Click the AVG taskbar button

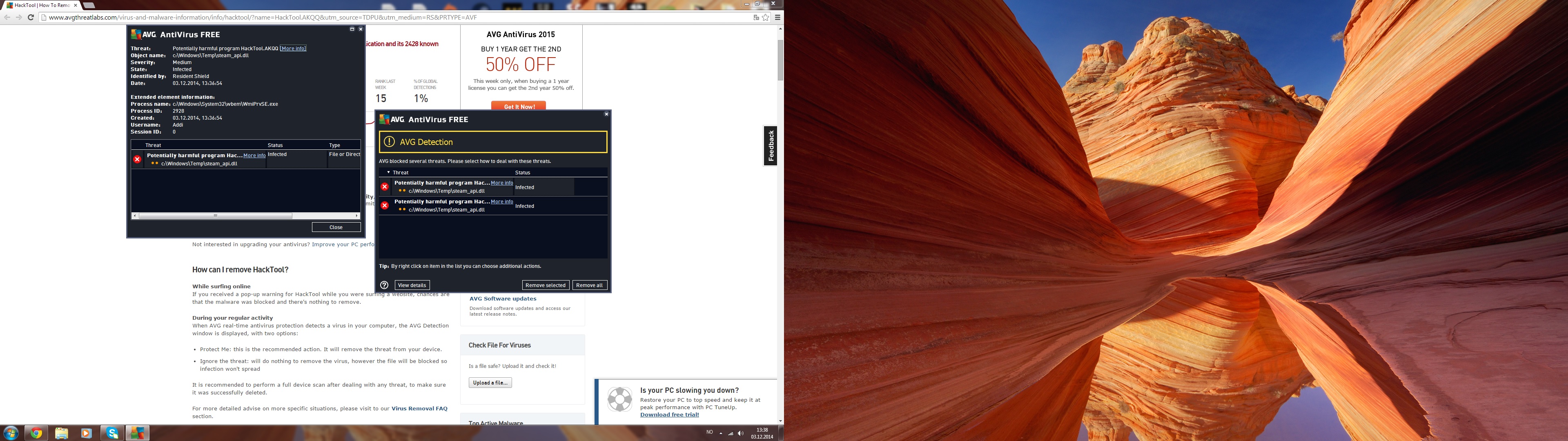point(137,433)
